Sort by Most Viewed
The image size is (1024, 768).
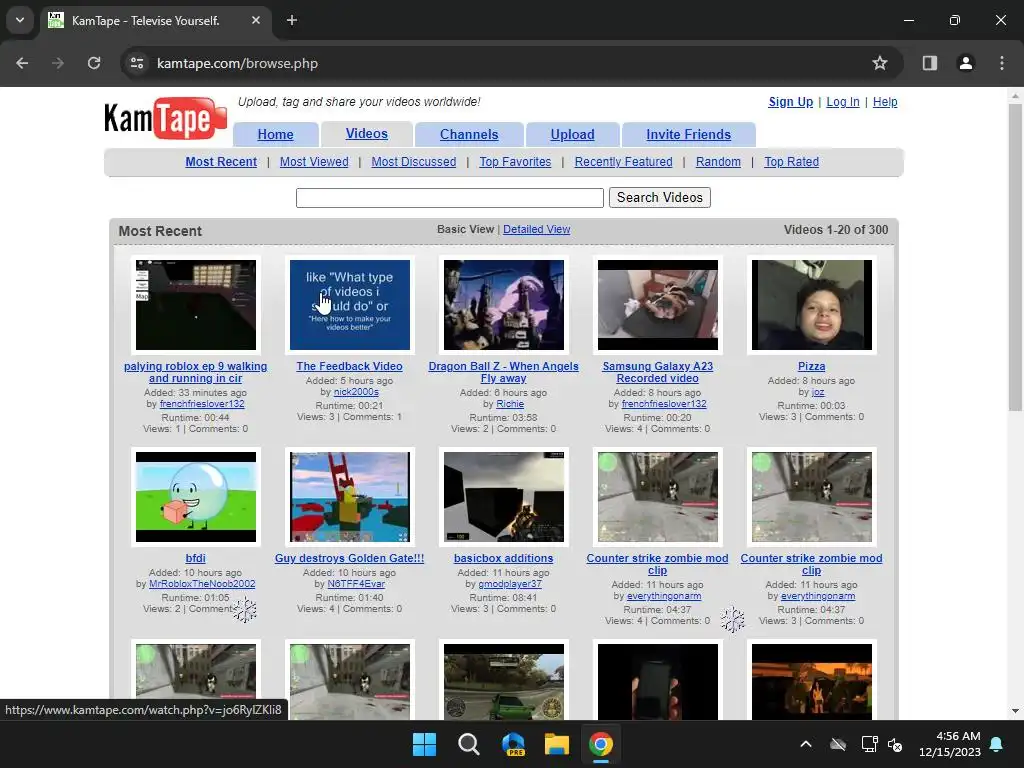(314, 162)
